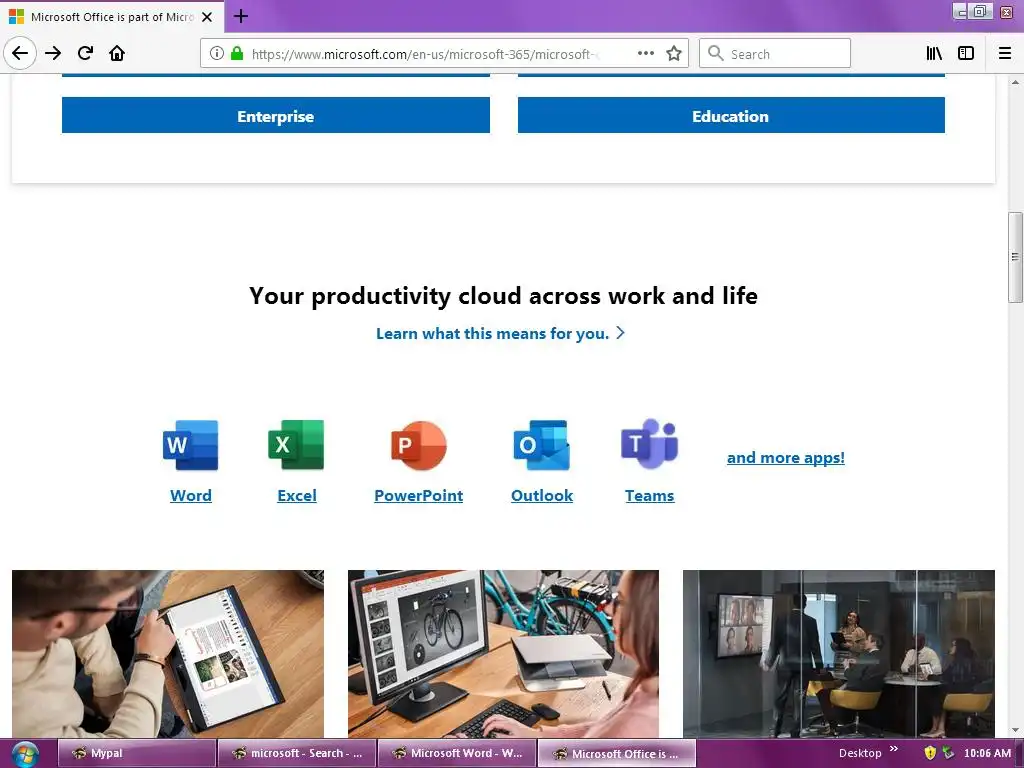Click the security shield tray icon

point(930,753)
